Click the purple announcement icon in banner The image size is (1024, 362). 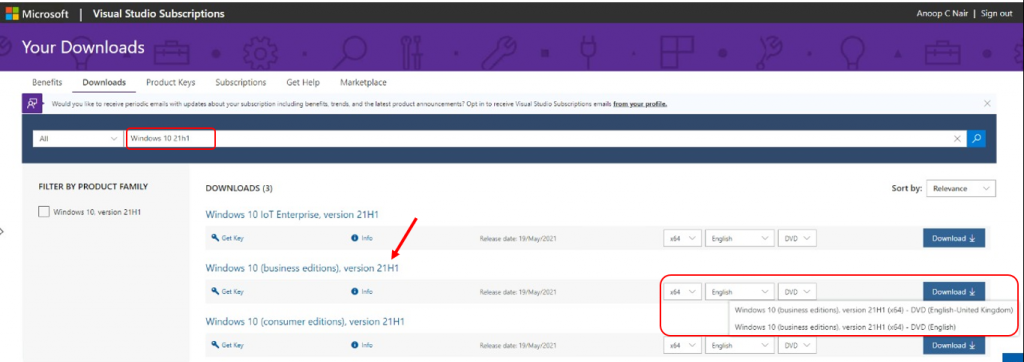tap(32, 103)
